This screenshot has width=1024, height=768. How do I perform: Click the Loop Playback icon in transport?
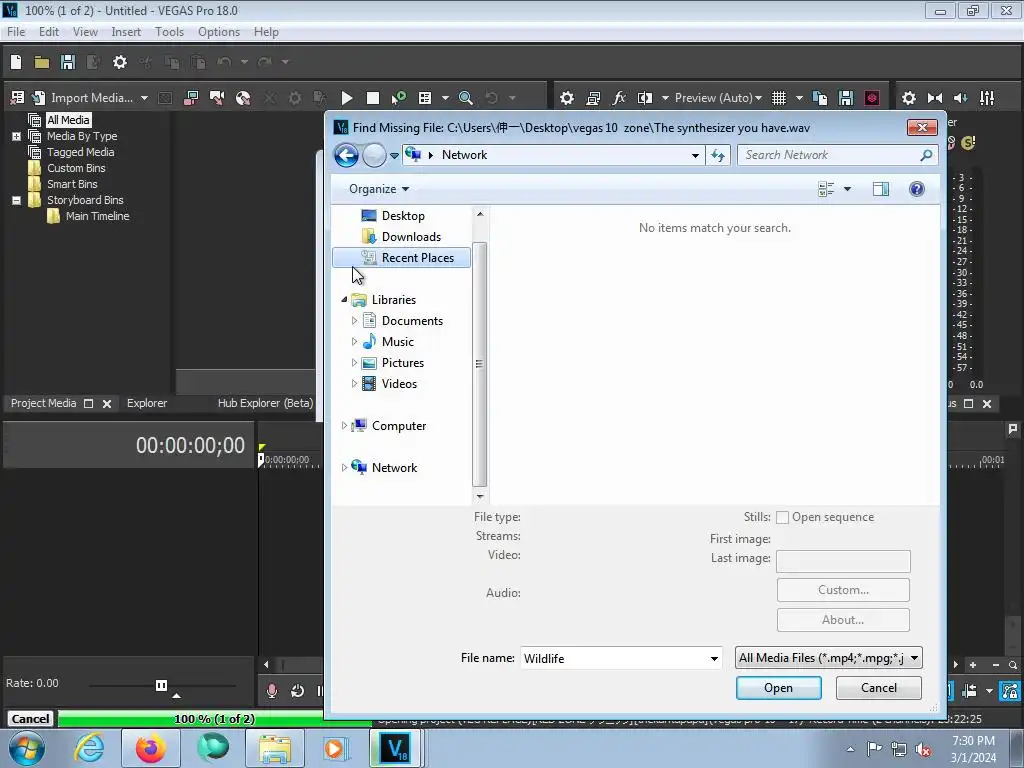297,690
